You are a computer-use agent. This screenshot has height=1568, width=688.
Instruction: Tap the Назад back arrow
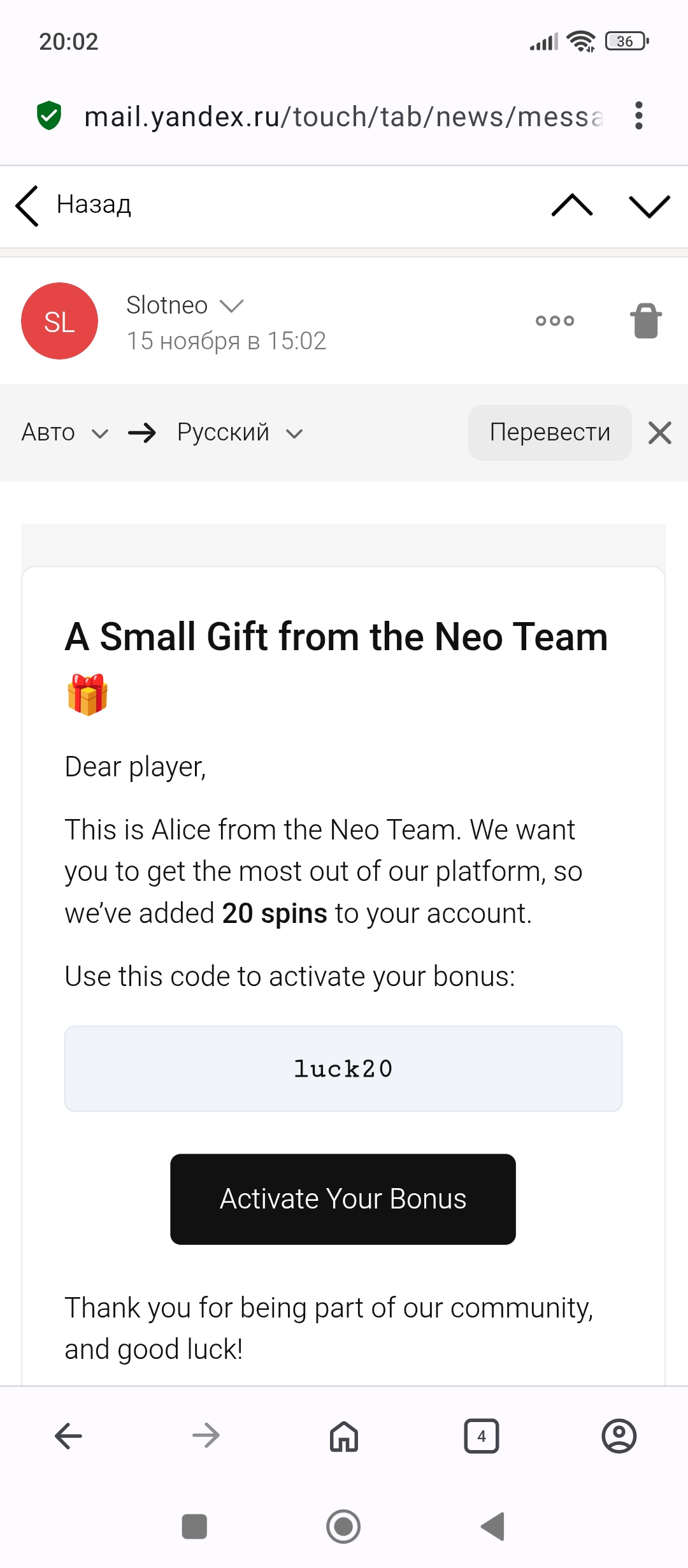click(x=28, y=206)
